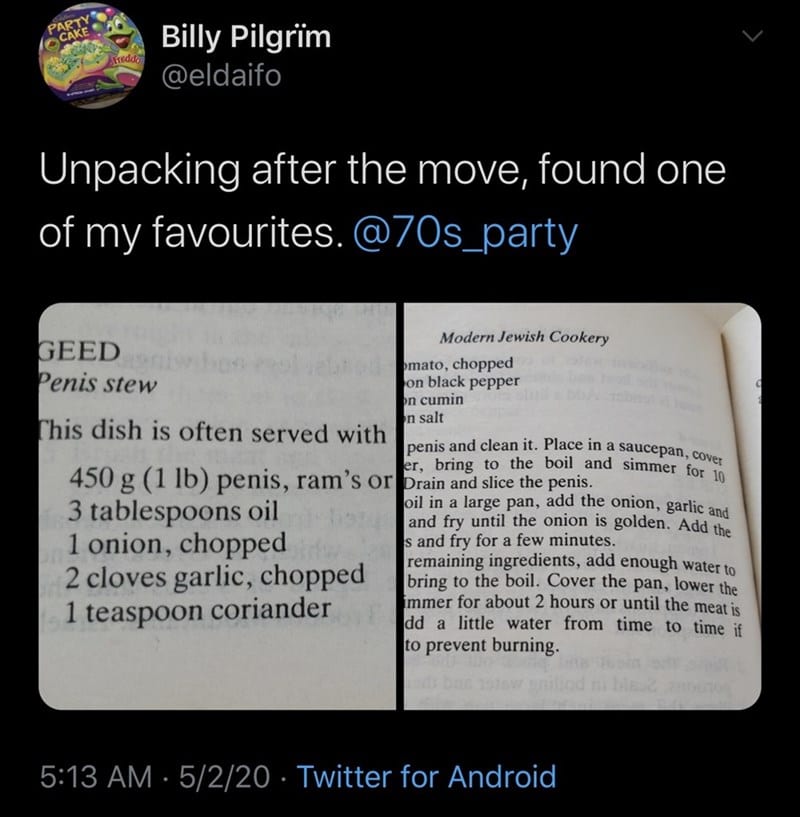Open Billy Pilgrïm's profile via display name
The height and width of the screenshot is (817, 800).
pos(245,38)
